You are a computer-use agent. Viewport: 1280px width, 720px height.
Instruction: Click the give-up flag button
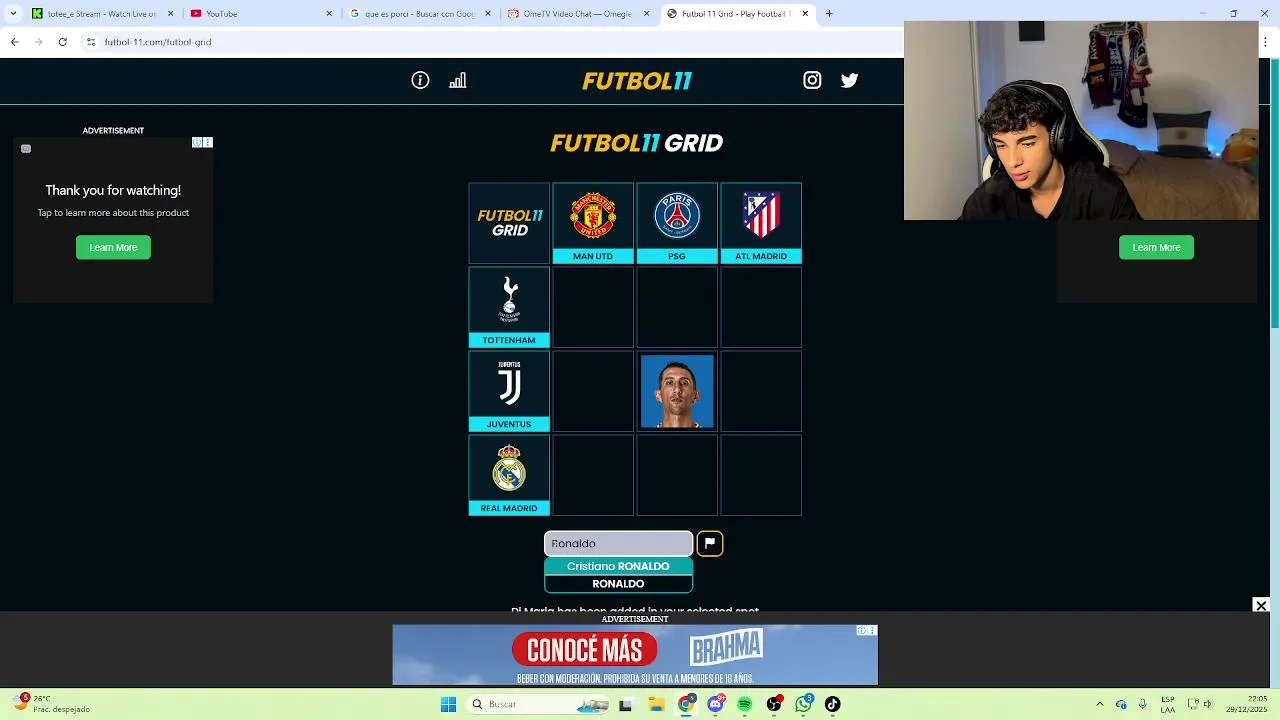tap(709, 543)
